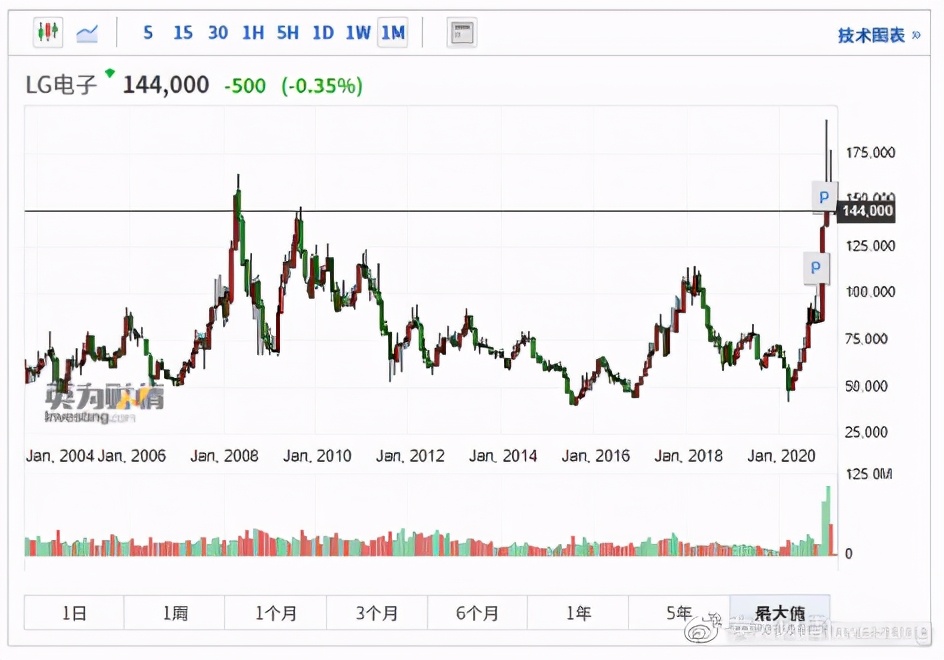Viewport: 944px width, 660px height.
Task: Click the 125,000 price axis label
Action: 870,246
